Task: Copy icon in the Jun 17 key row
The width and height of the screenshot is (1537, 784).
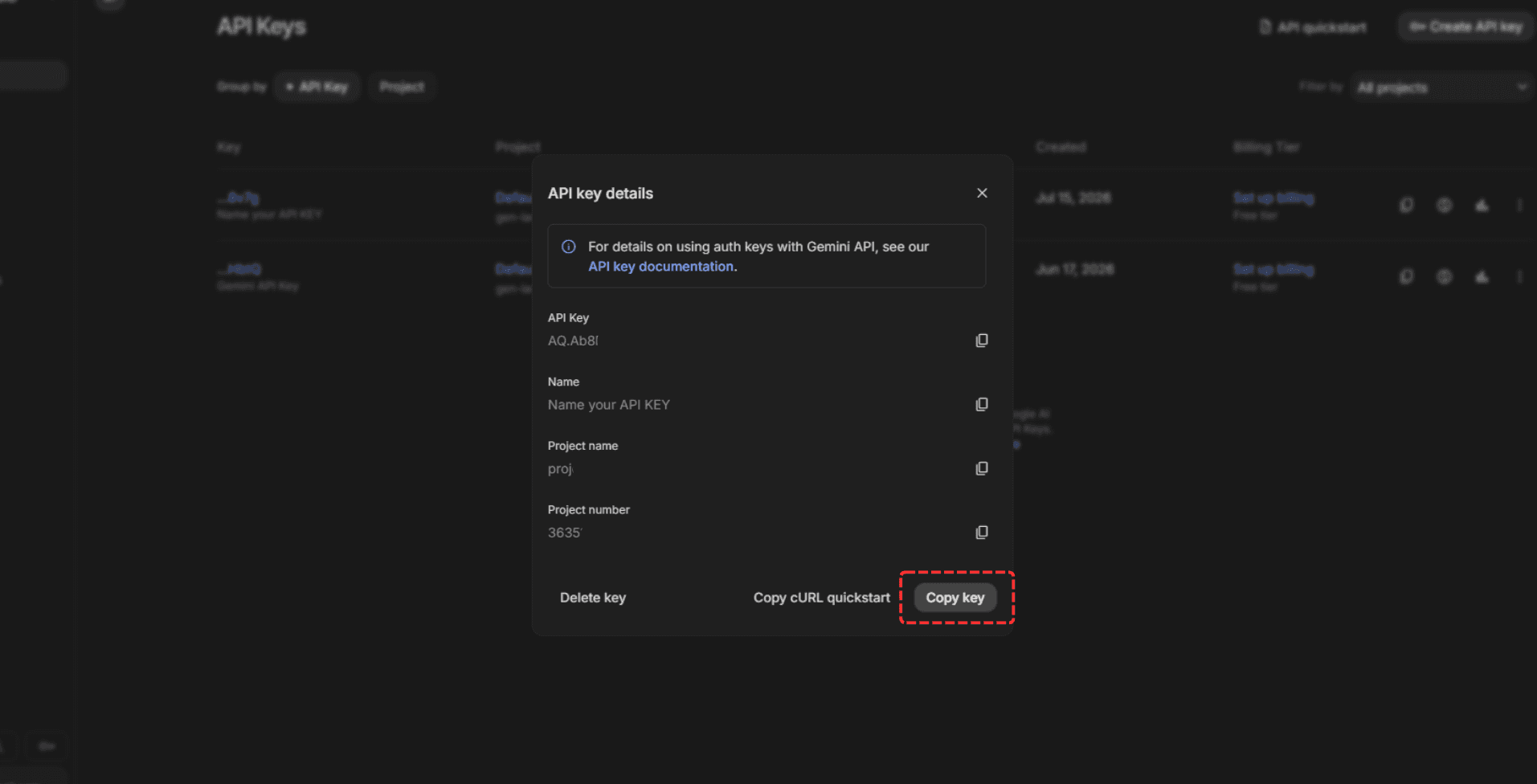Action: 1406,276
